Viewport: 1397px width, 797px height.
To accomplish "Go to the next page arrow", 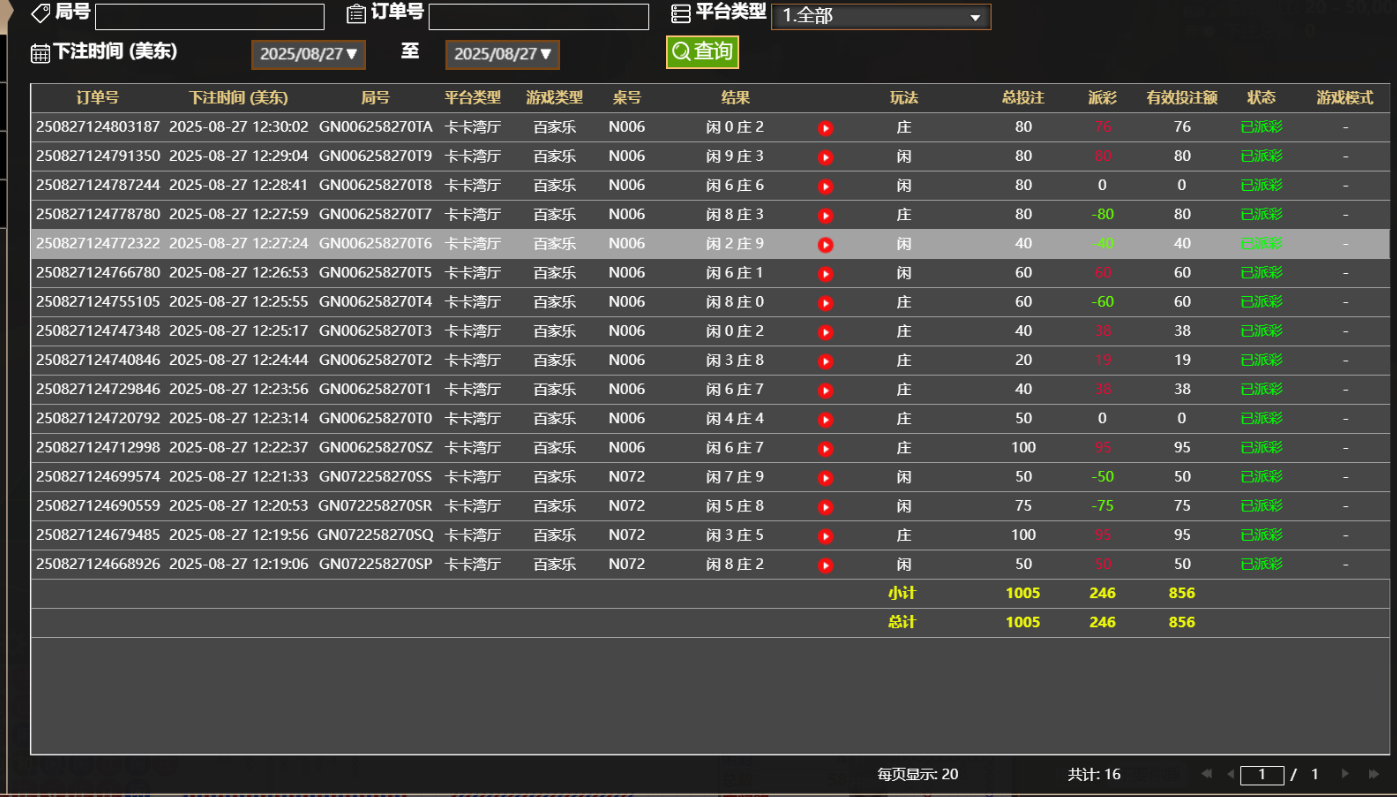I will [1345, 774].
